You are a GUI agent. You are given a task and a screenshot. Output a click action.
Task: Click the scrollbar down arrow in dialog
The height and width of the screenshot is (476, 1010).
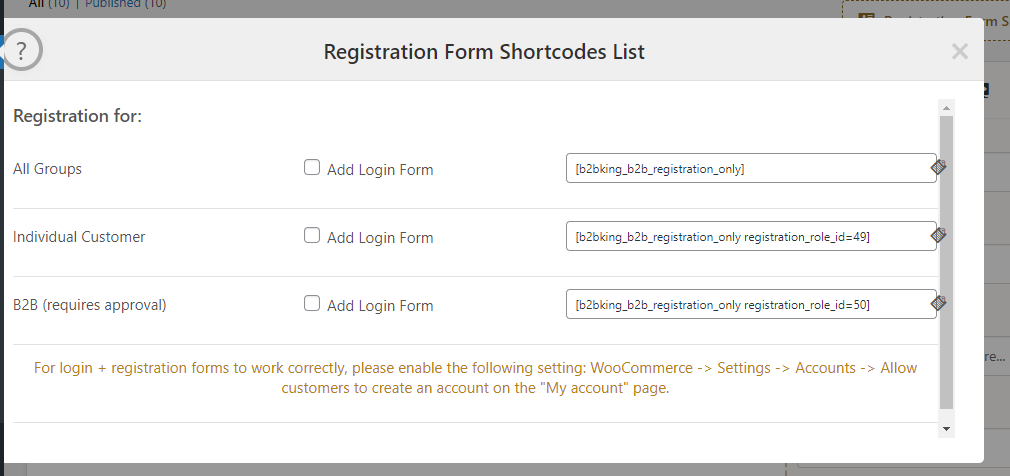[x=946, y=429]
